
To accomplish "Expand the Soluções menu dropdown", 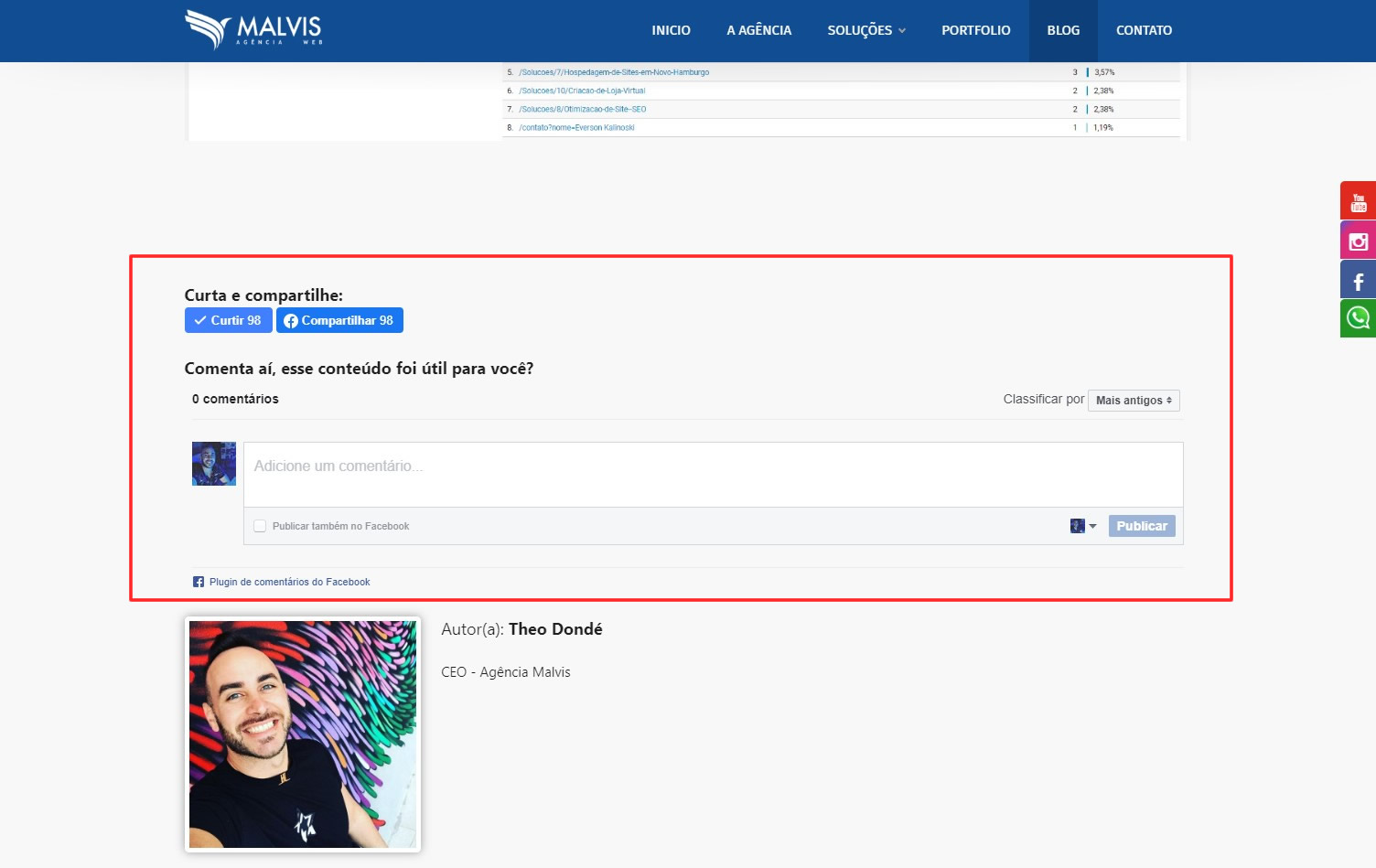I will (865, 30).
